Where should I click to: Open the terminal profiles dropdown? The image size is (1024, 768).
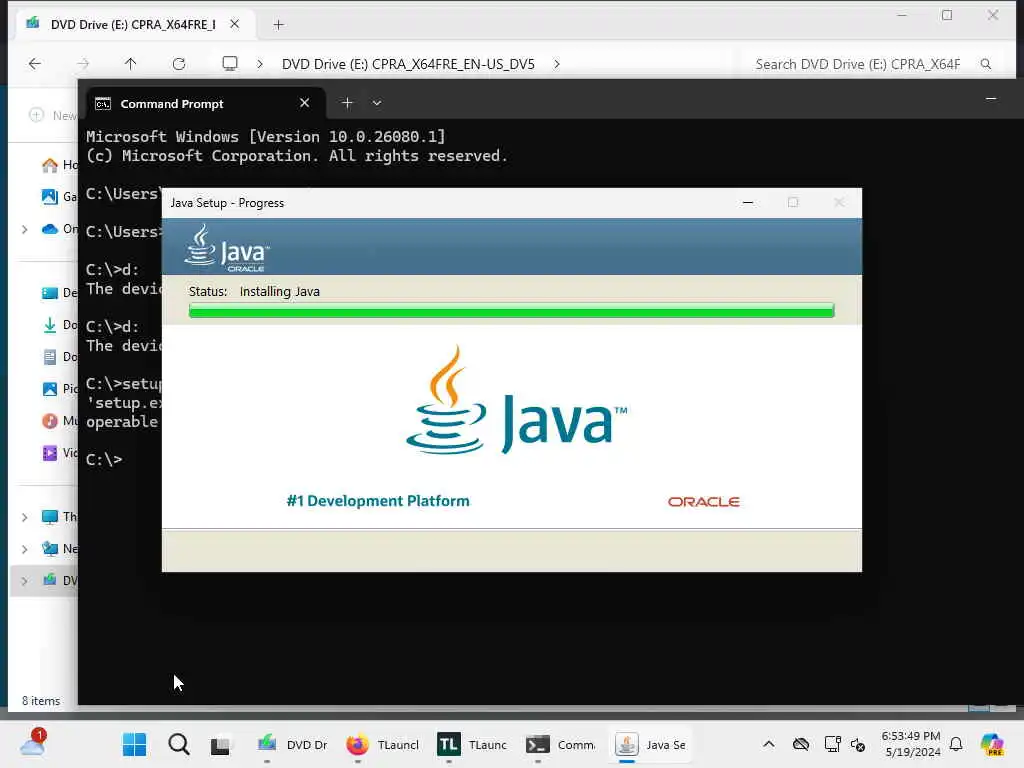tap(377, 103)
